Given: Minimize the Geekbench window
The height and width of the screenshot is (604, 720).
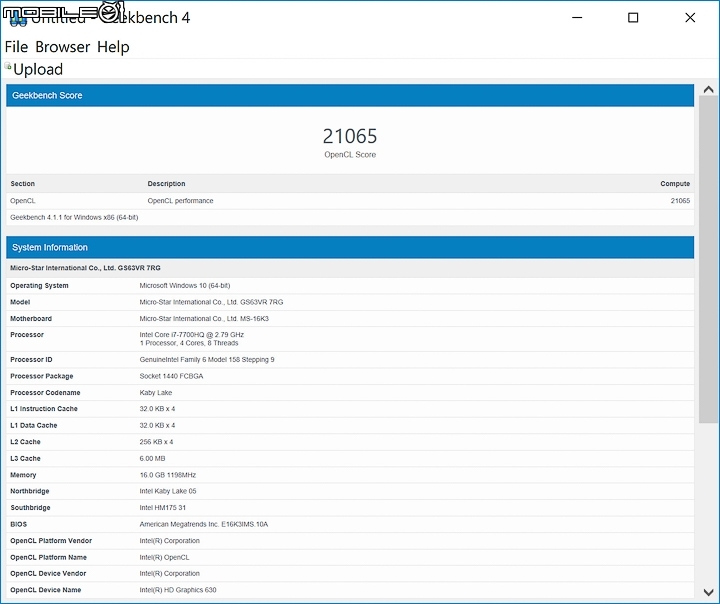Looking at the screenshot, I should point(577,17).
